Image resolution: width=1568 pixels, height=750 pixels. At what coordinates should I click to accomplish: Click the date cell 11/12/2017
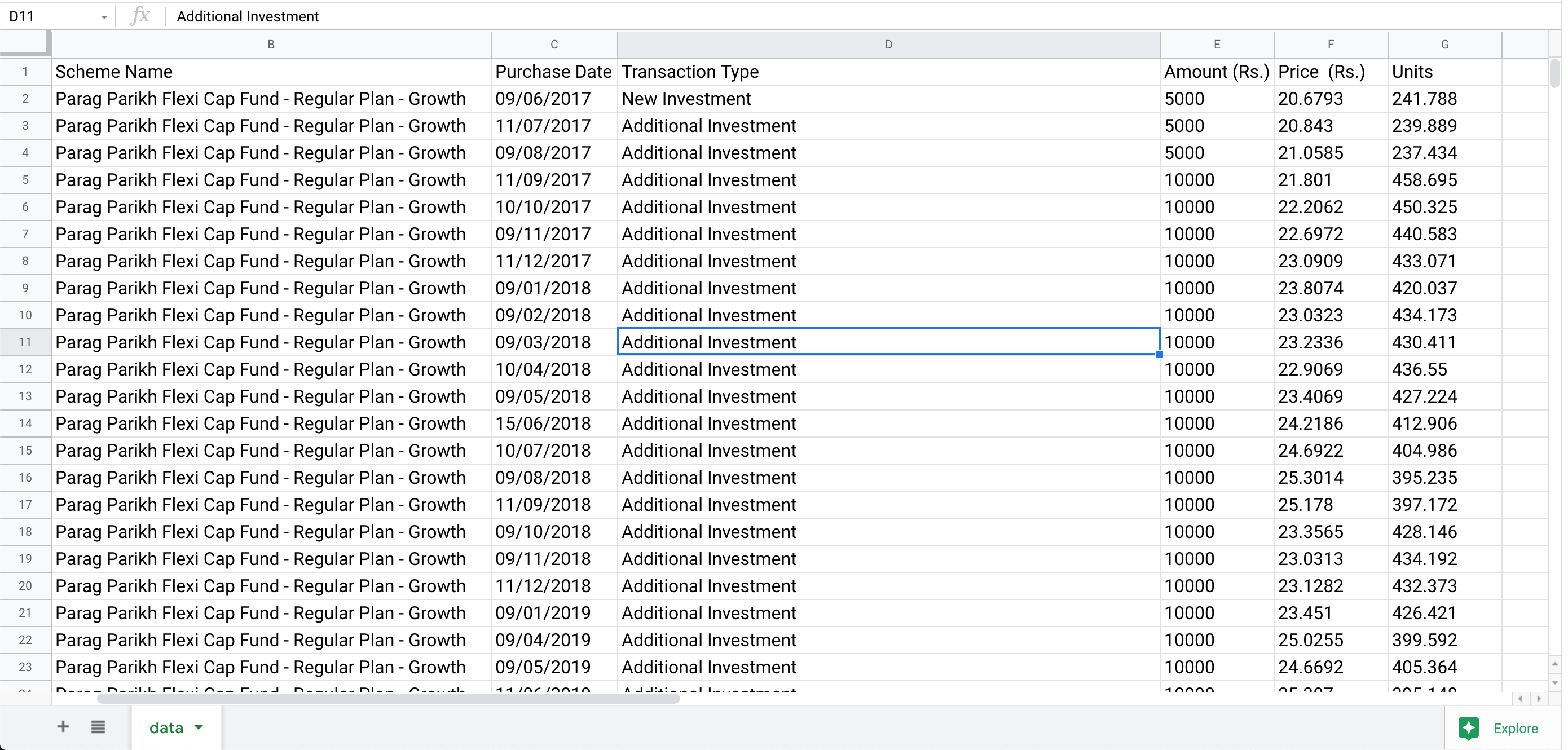pos(554,261)
